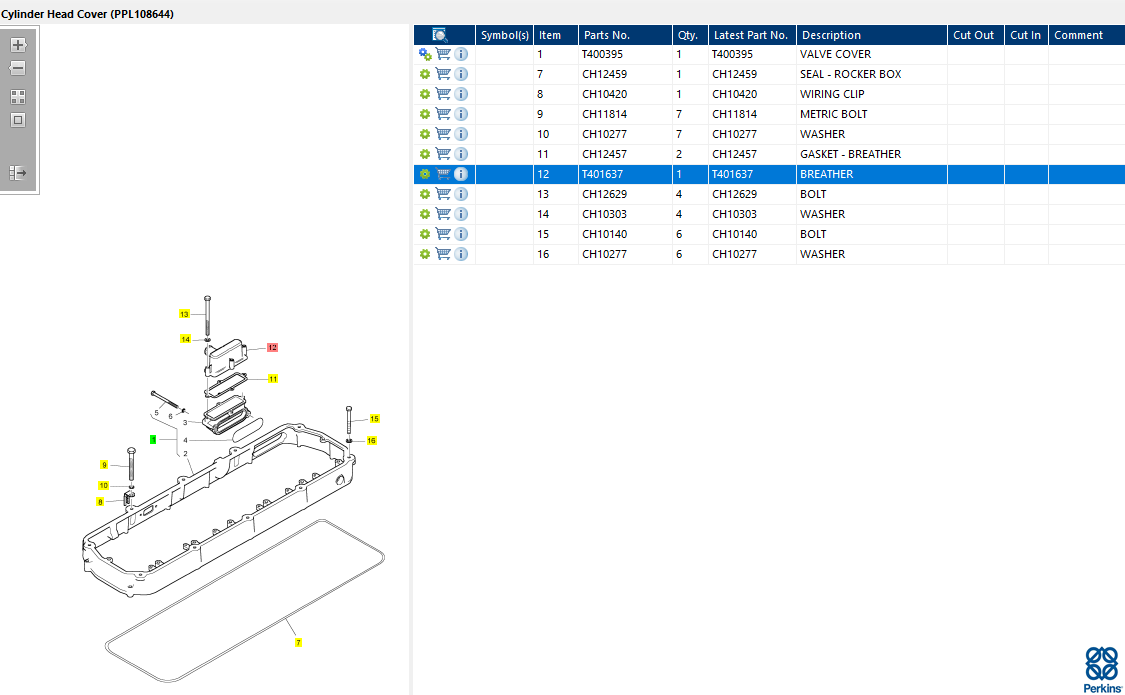
Task: Select callout 13 in the diagram
Action: (184, 314)
